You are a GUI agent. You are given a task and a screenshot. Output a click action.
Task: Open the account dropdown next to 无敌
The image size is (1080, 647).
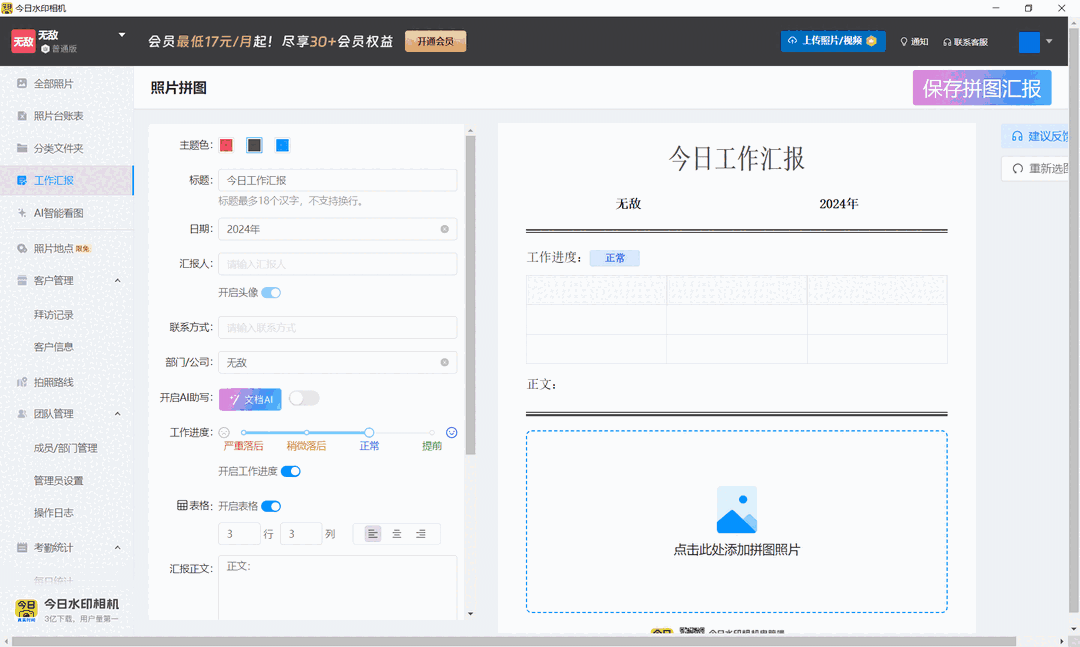click(x=122, y=35)
